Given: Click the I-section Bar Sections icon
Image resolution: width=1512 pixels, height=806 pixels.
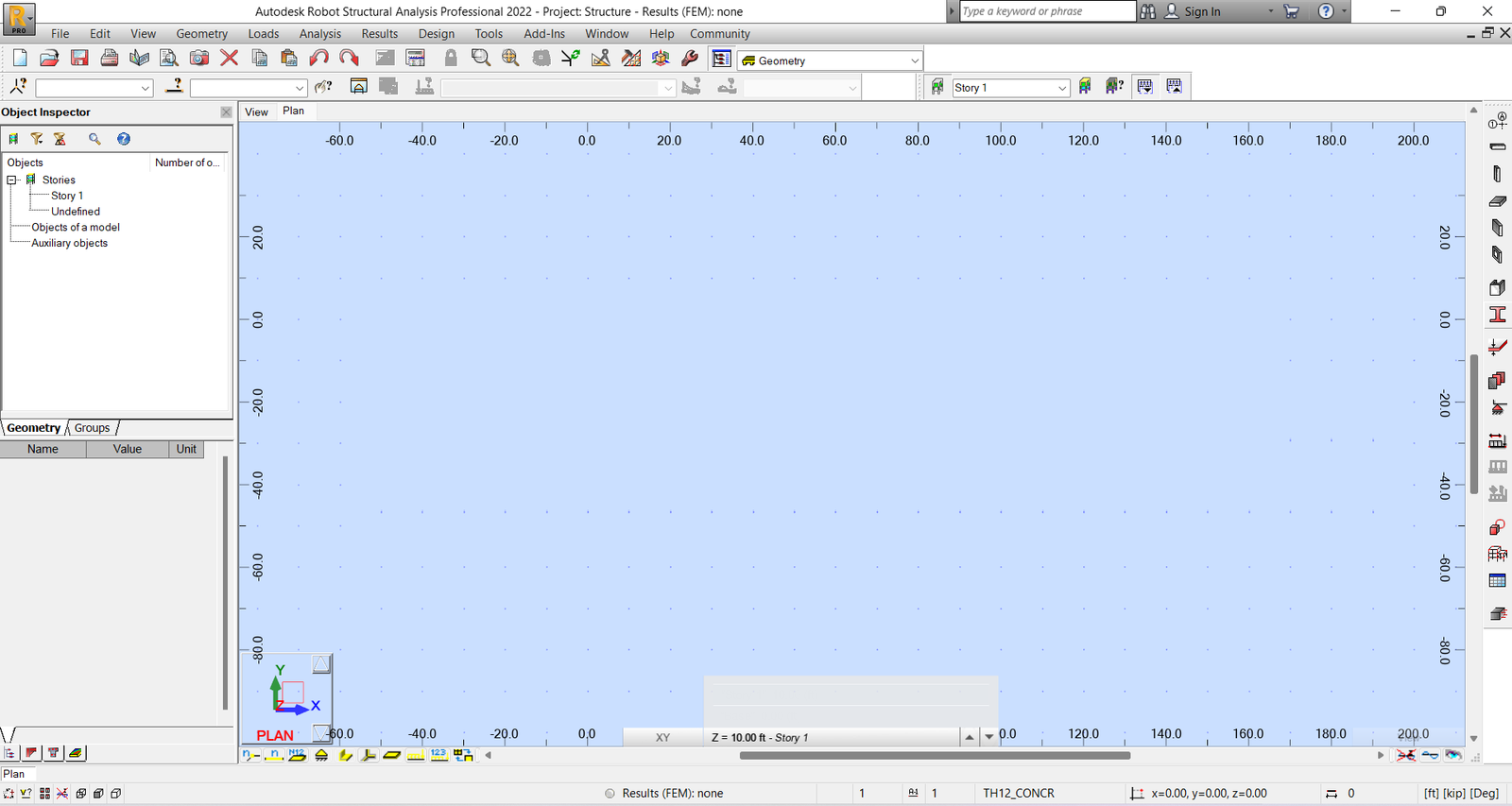Looking at the screenshot, I should pyautogui.click(x=1498, y=315).
